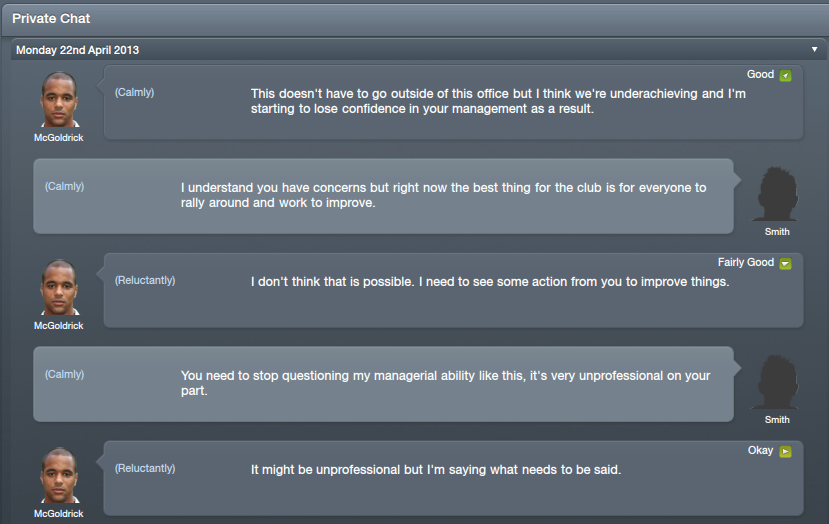This screenshot has width=829, height=524.
Task: Select the message about losing confidence in management
Action: [498, 102]
